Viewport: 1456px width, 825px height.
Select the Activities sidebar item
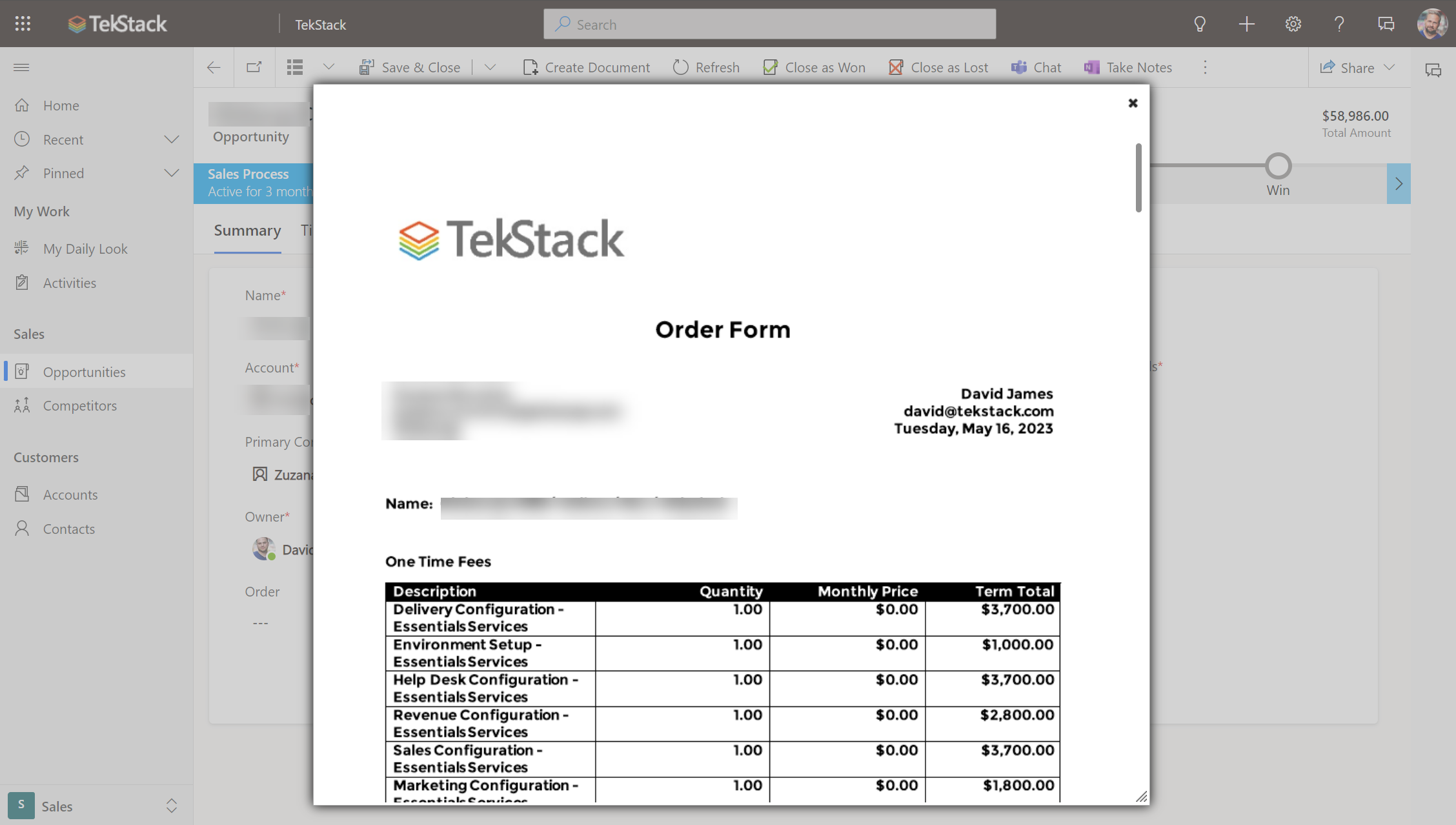click(68, 282)
